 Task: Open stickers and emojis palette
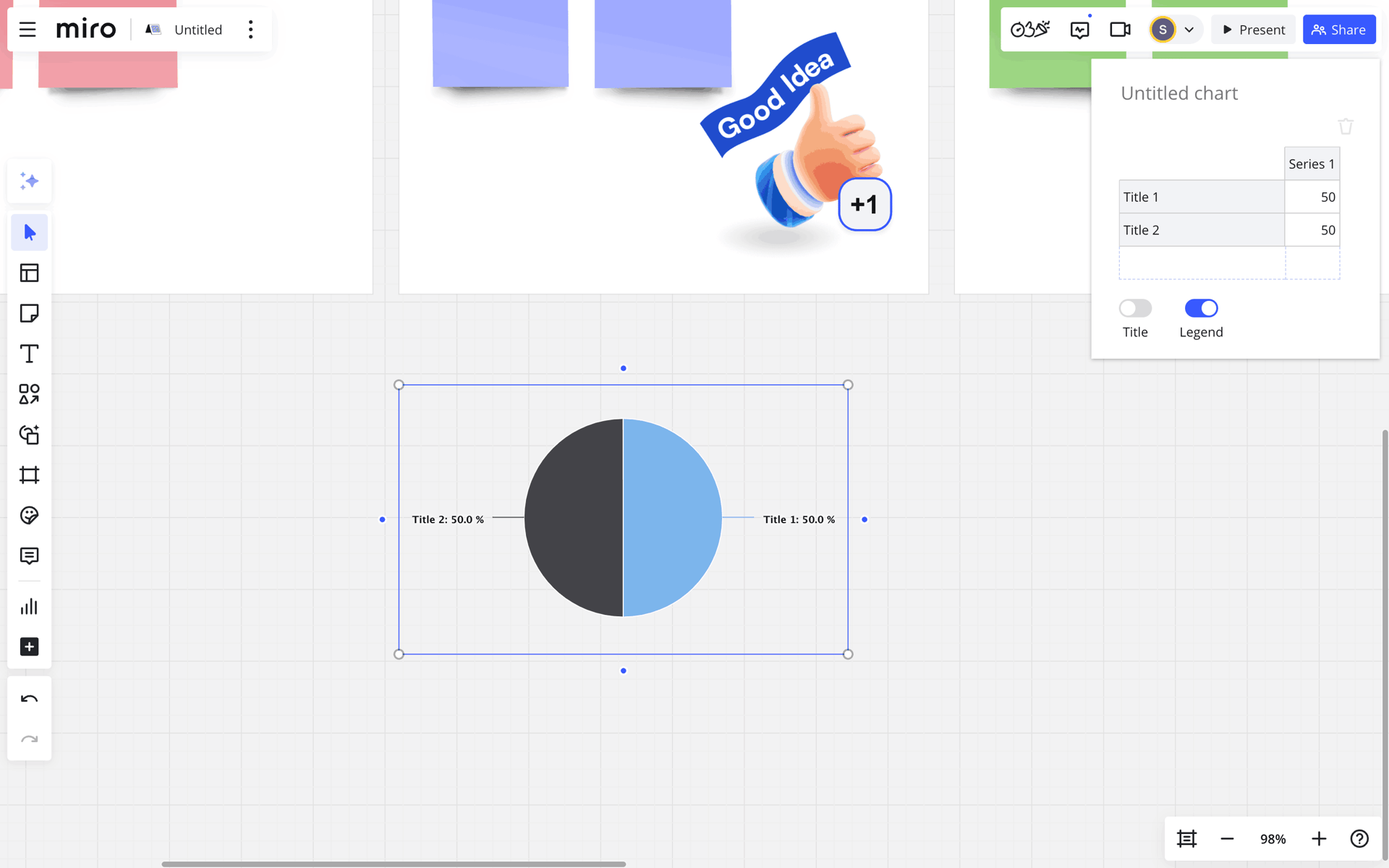coord(30,516)
